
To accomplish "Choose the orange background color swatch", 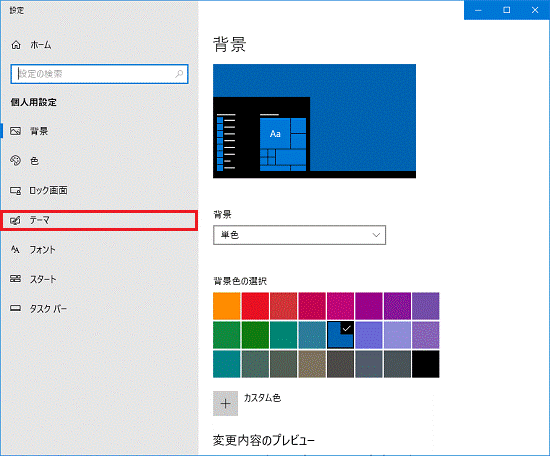I will pyautogui.click(x=227, y=306).
